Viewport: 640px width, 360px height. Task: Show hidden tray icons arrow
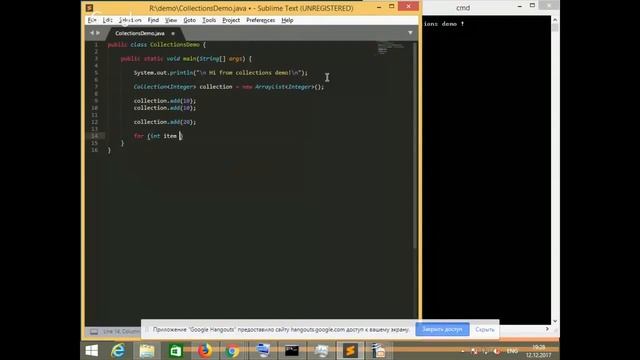click(462, 351)
